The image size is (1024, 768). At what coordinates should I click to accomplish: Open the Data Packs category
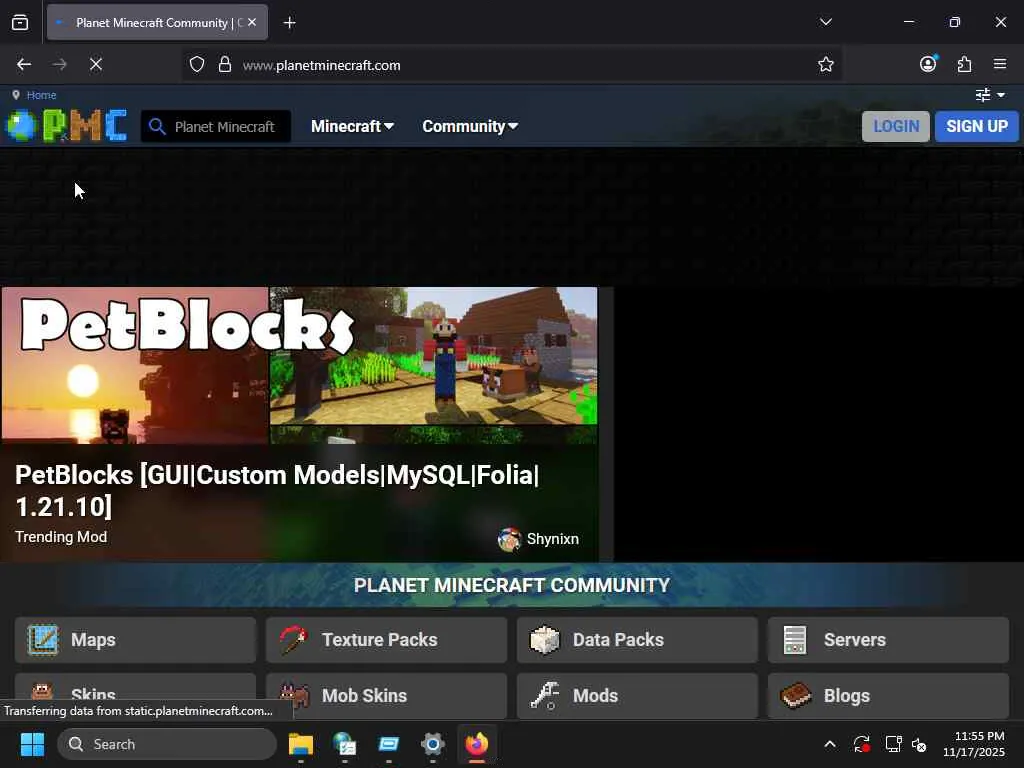point(637,640)
